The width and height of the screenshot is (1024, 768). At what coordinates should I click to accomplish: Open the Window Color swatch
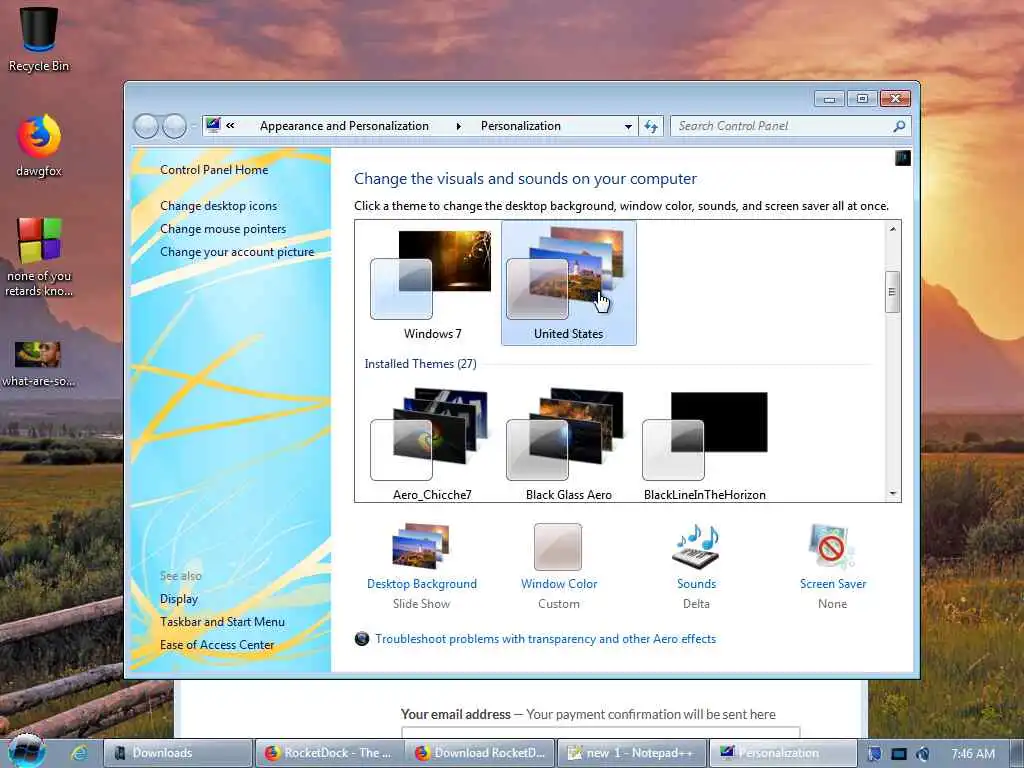558,547
